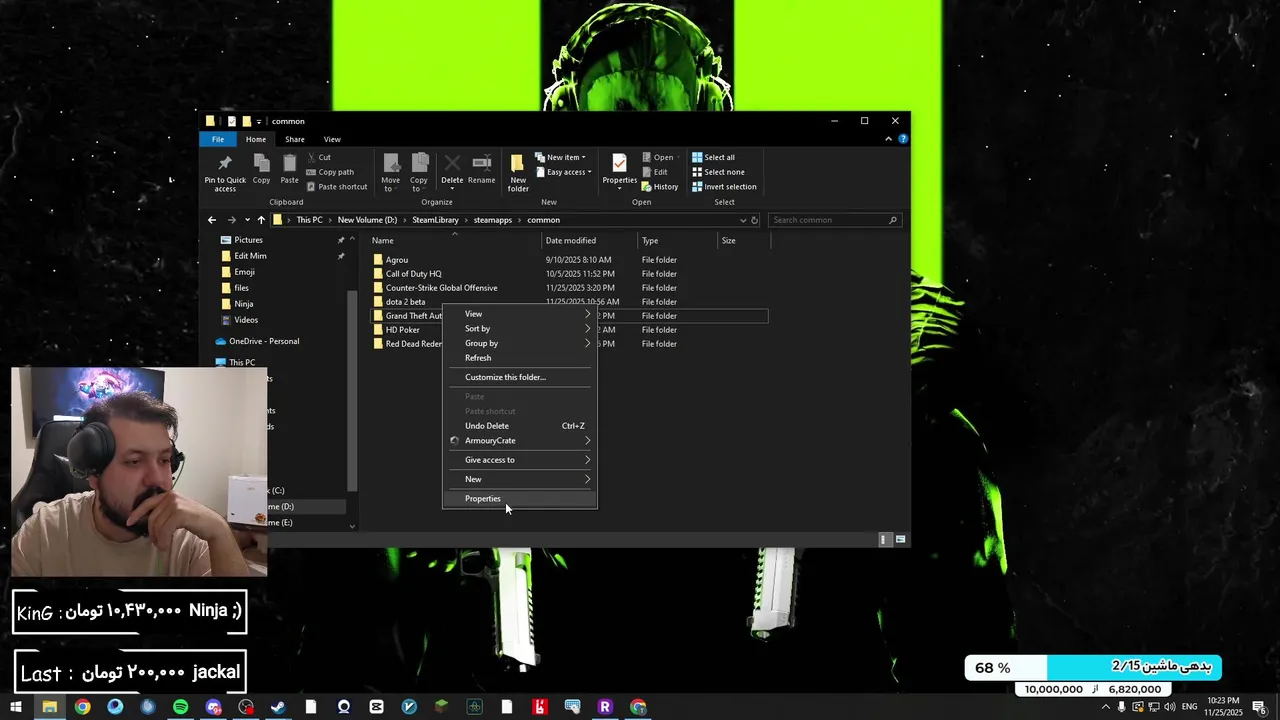1280x720 pixels.
Task: Click steamapps in the address path
Action: point(493,220)
